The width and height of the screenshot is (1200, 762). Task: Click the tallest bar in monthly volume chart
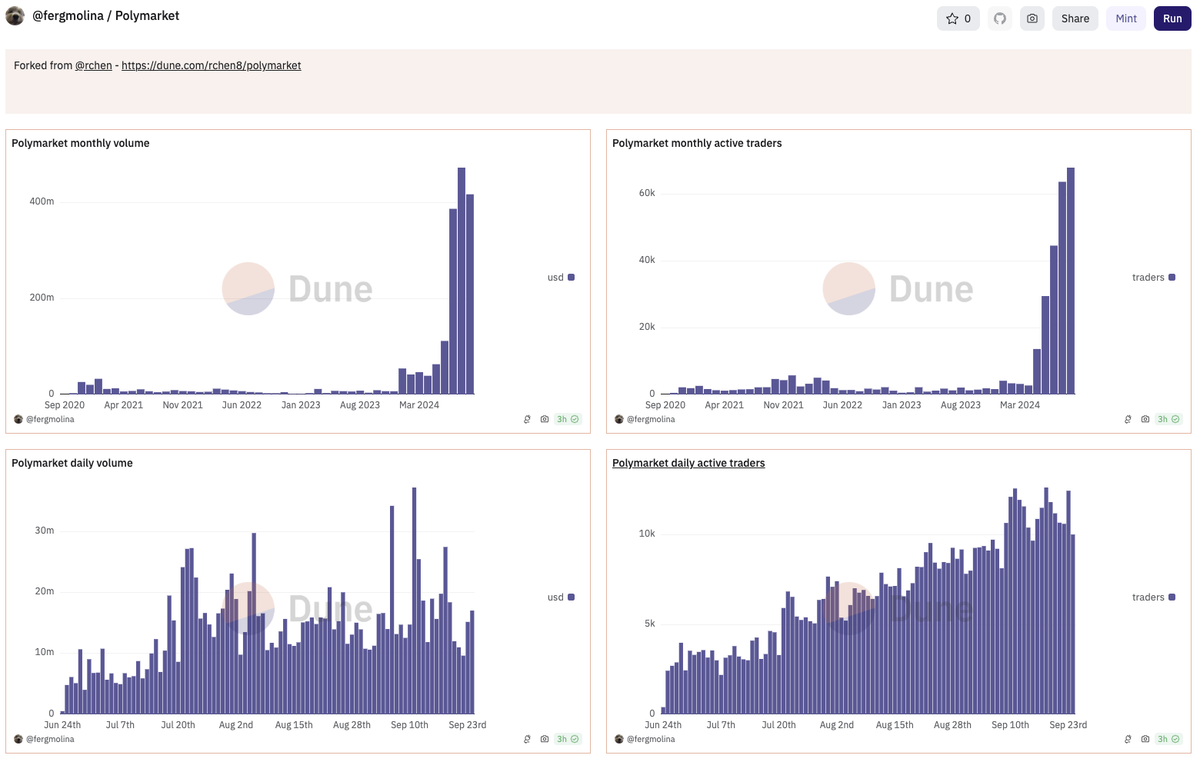461,281
